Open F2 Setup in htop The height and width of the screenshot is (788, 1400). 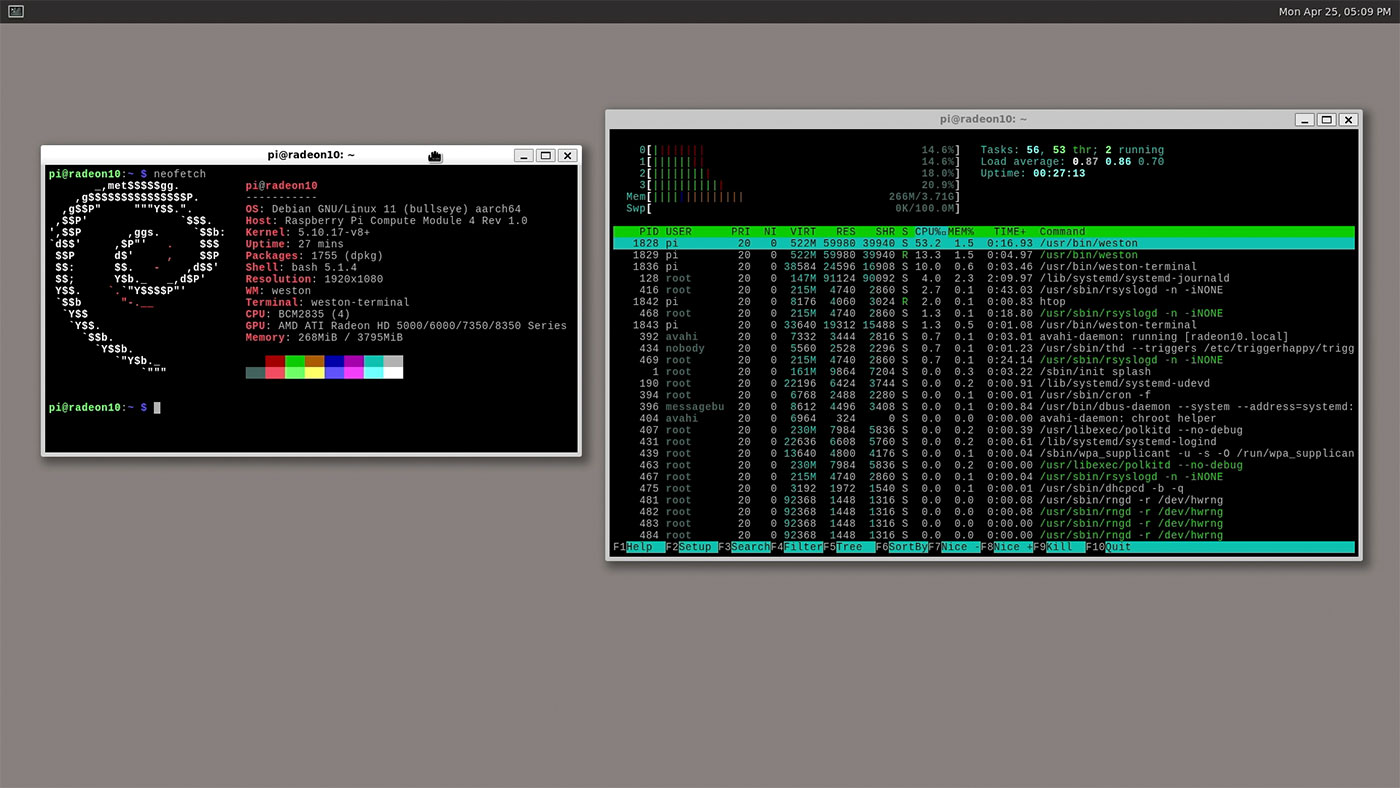(x=691, y=547)
